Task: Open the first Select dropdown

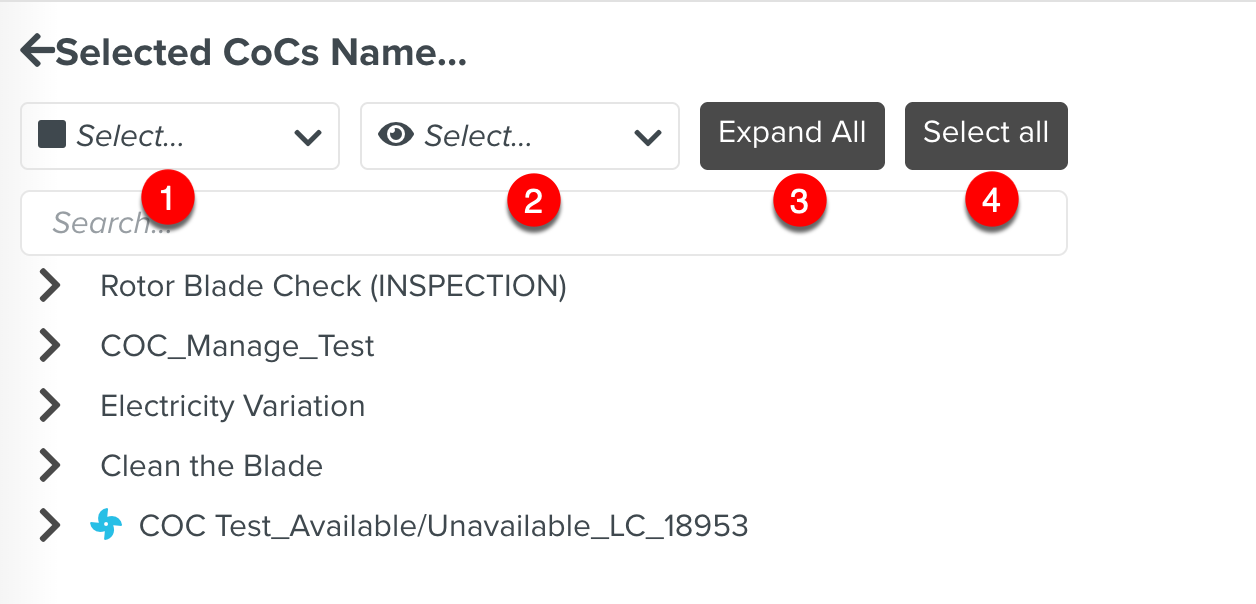Action: 180,136
